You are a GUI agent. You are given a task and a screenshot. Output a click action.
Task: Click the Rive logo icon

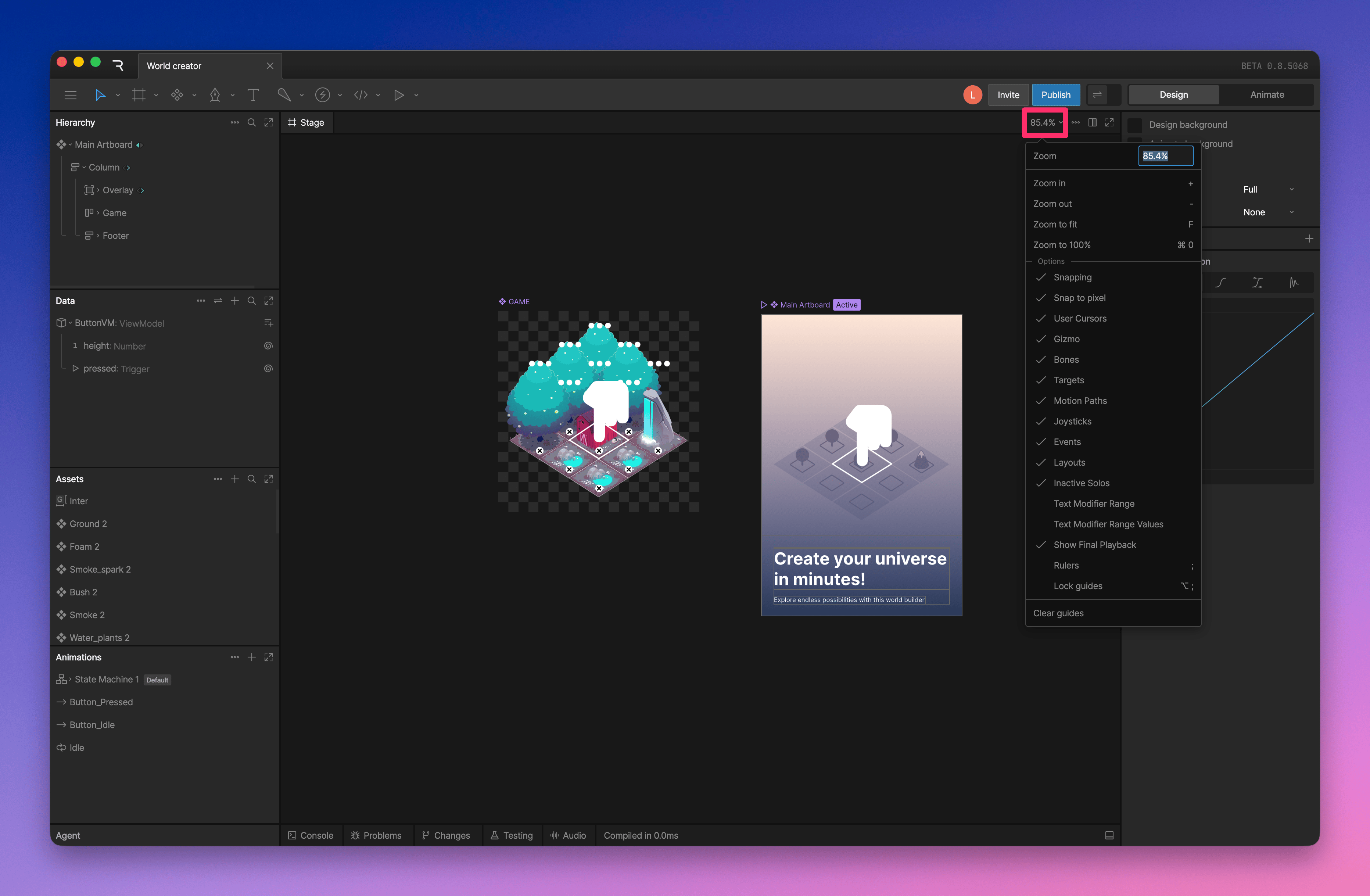[x=119, y=66]
